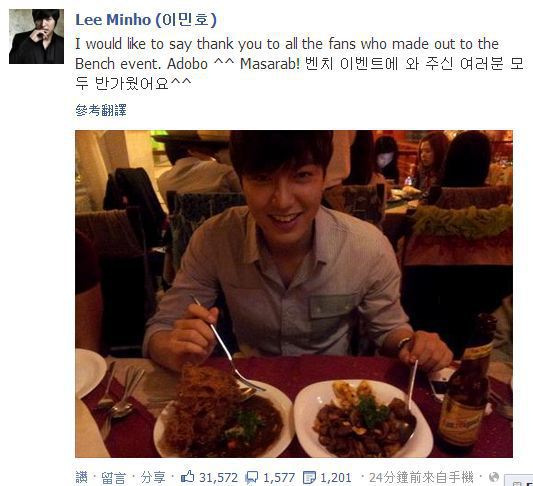Open Lee Minho's profile picture thumbnail
The image size is (533, 486).
coord(36,36)
